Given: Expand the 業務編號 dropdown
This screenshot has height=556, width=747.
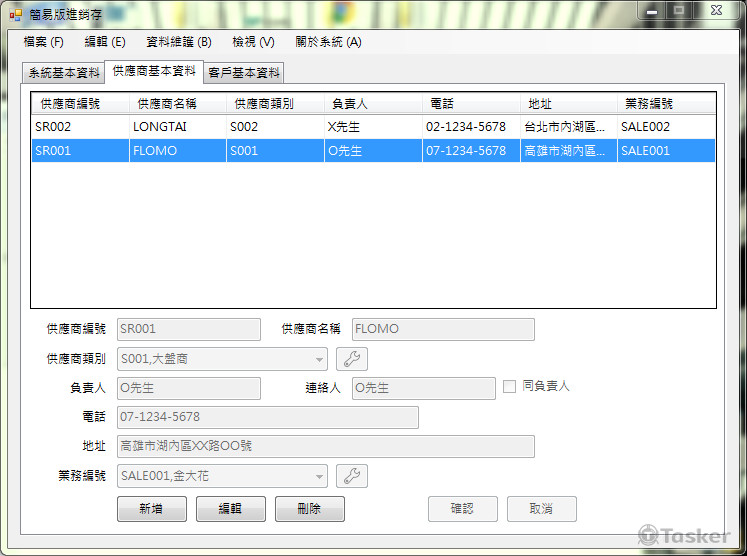Looking at the screenshot, I should [319, 477].
